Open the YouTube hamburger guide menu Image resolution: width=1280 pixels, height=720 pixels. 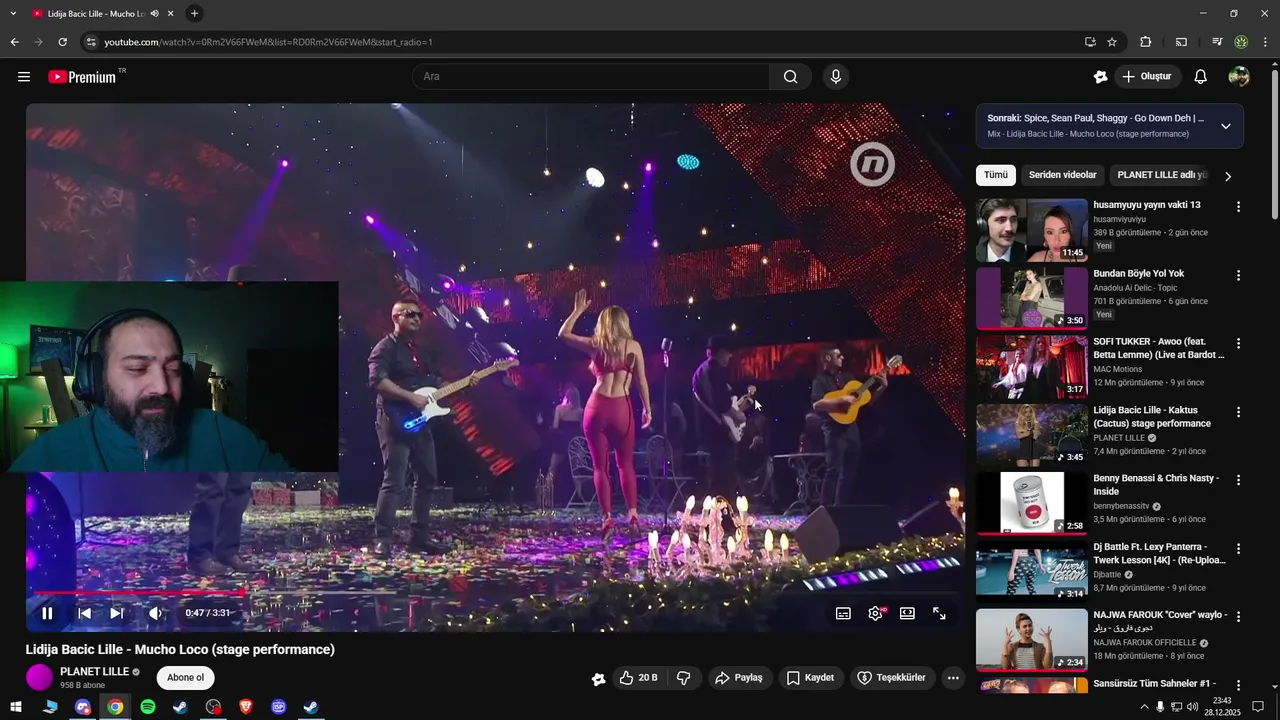pyautogui.click(x=24, y=77)
